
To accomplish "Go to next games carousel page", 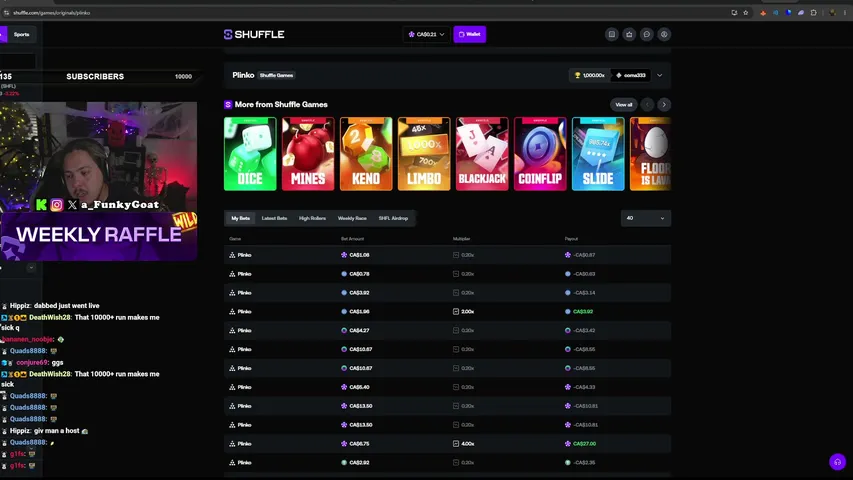I will tap(664, 104).
